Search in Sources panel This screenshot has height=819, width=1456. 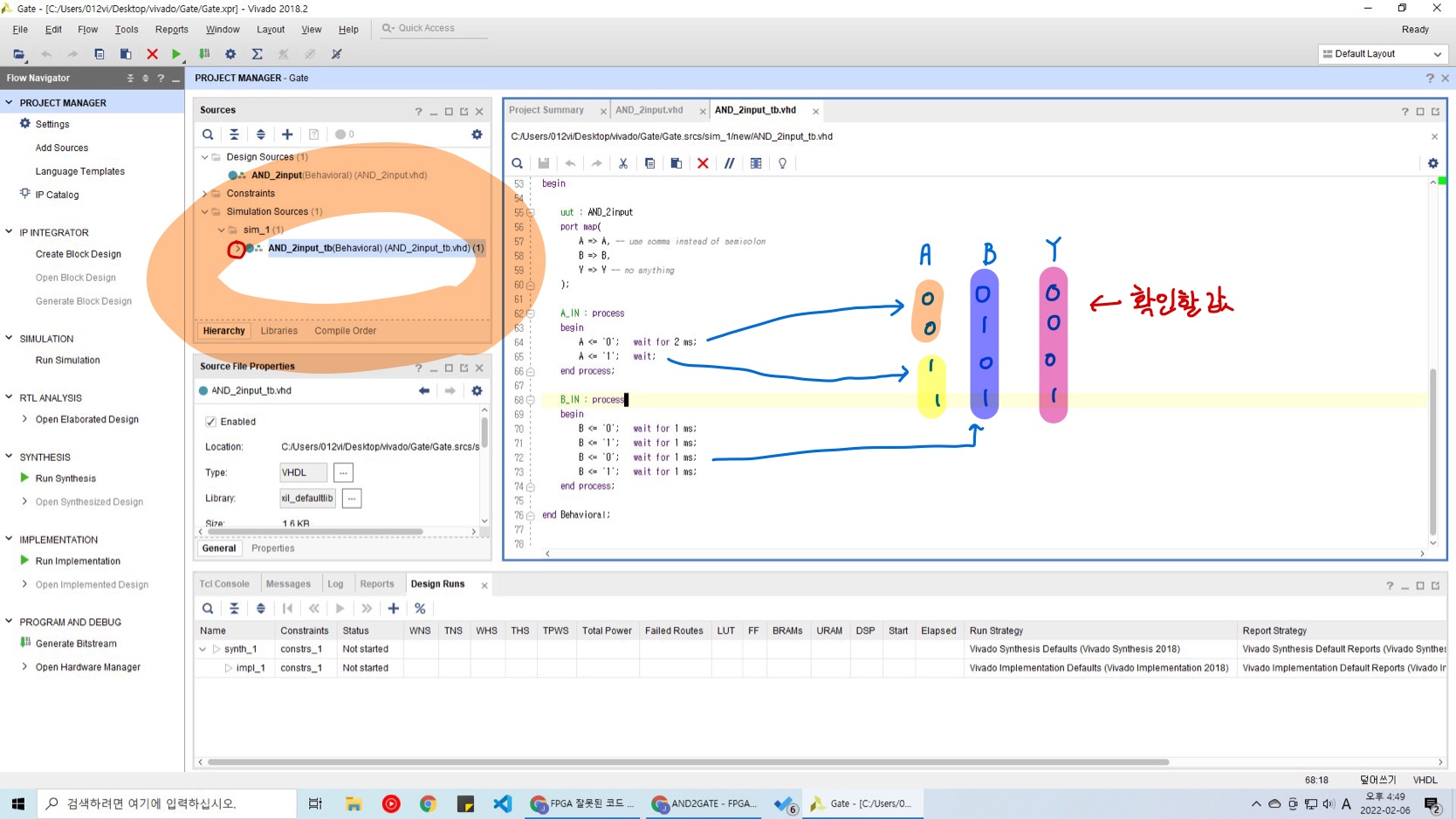(208, 134)
